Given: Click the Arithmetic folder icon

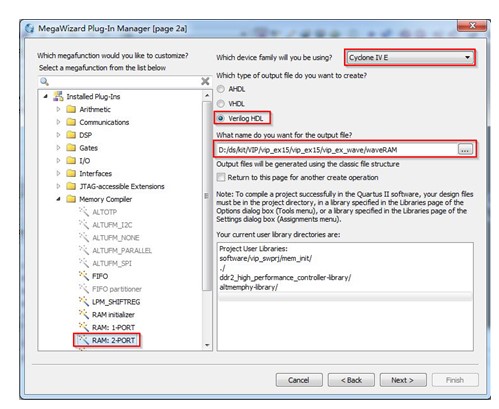Looking at the screenshot, I should [71, 109].
